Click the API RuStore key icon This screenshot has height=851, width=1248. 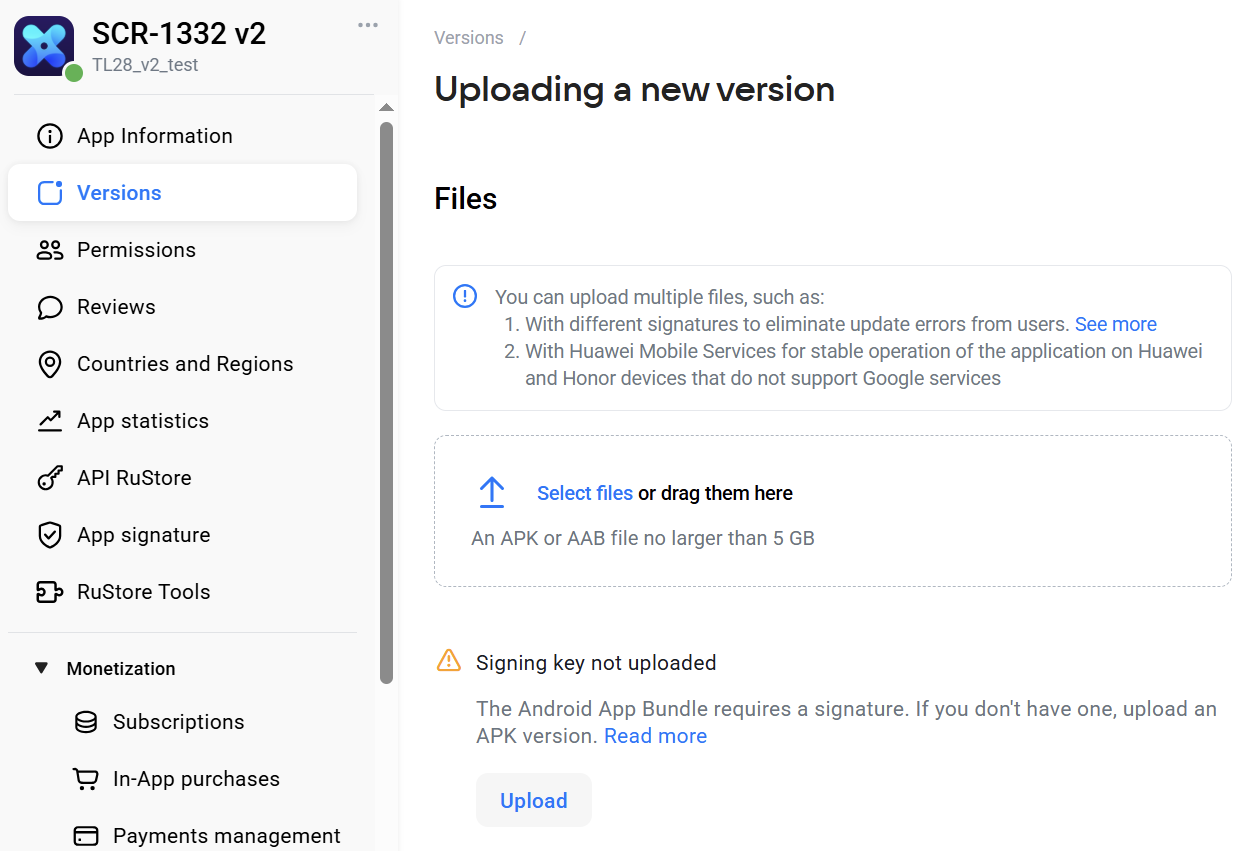(x=49, y=478)
